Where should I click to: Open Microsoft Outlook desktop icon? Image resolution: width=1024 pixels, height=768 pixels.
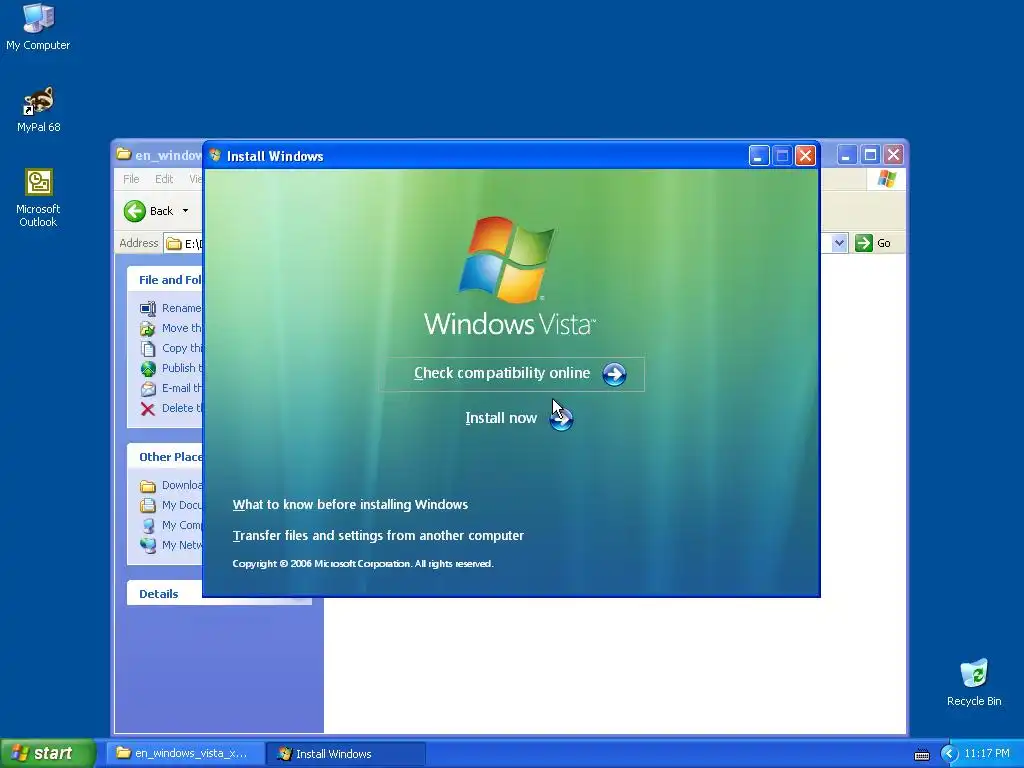38,198
